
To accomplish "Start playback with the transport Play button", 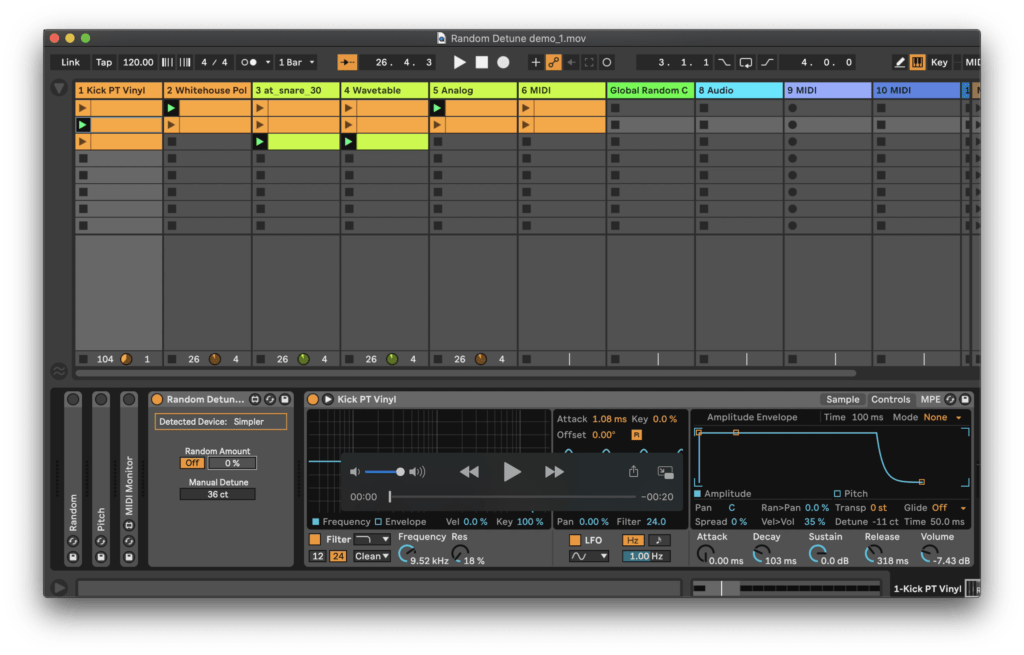I will click(459, 62).
